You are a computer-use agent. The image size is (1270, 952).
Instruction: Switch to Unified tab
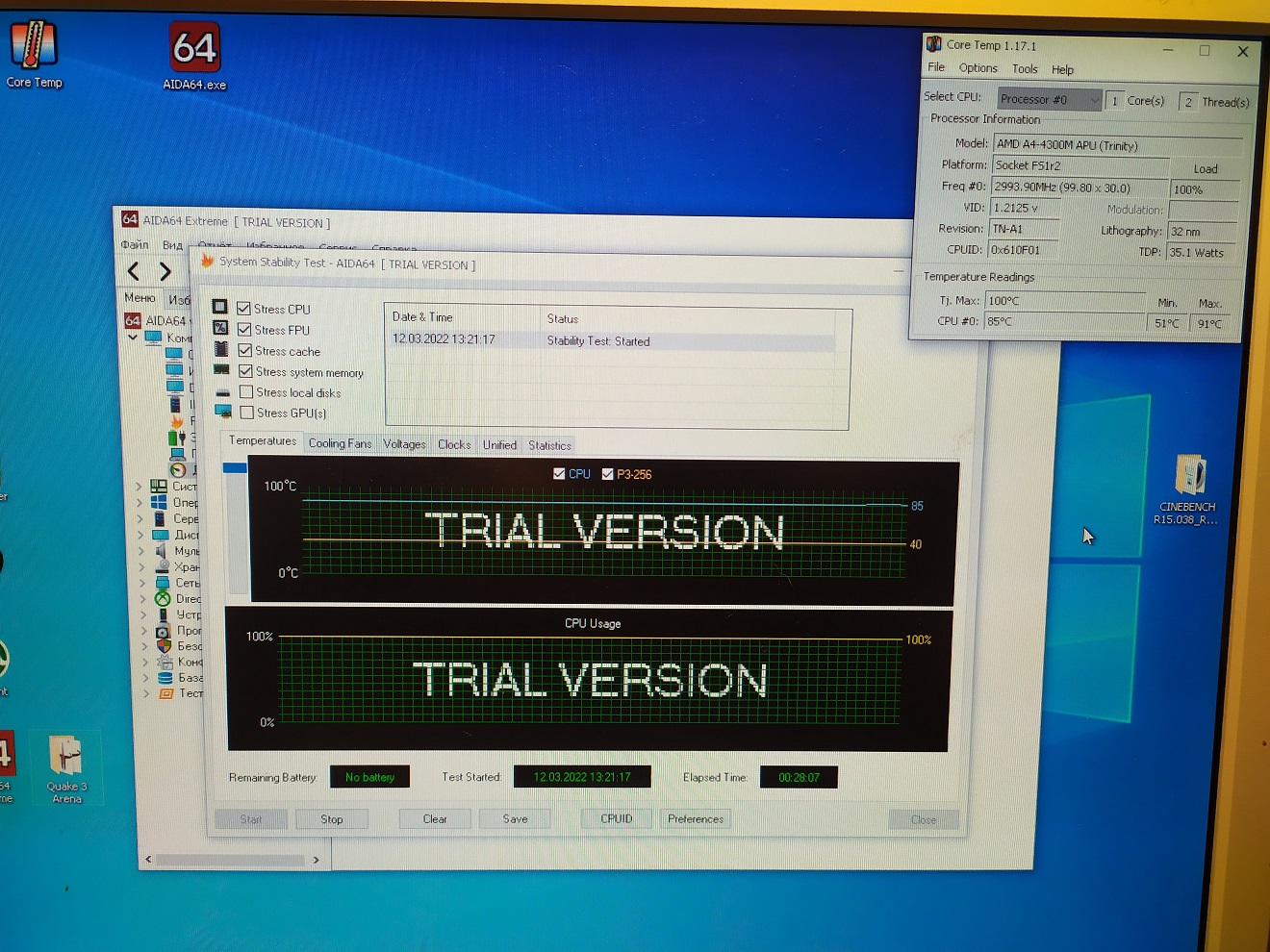[x=499, y=444]
